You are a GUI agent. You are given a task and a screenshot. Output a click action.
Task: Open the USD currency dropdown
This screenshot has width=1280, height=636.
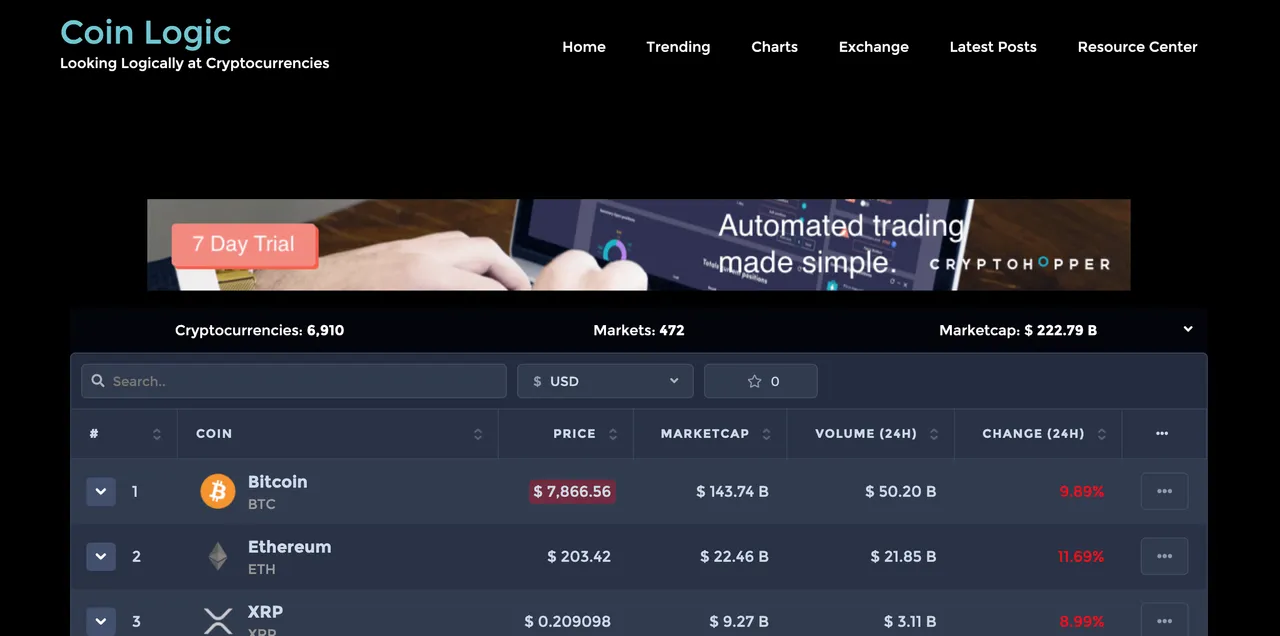[605, 381]
